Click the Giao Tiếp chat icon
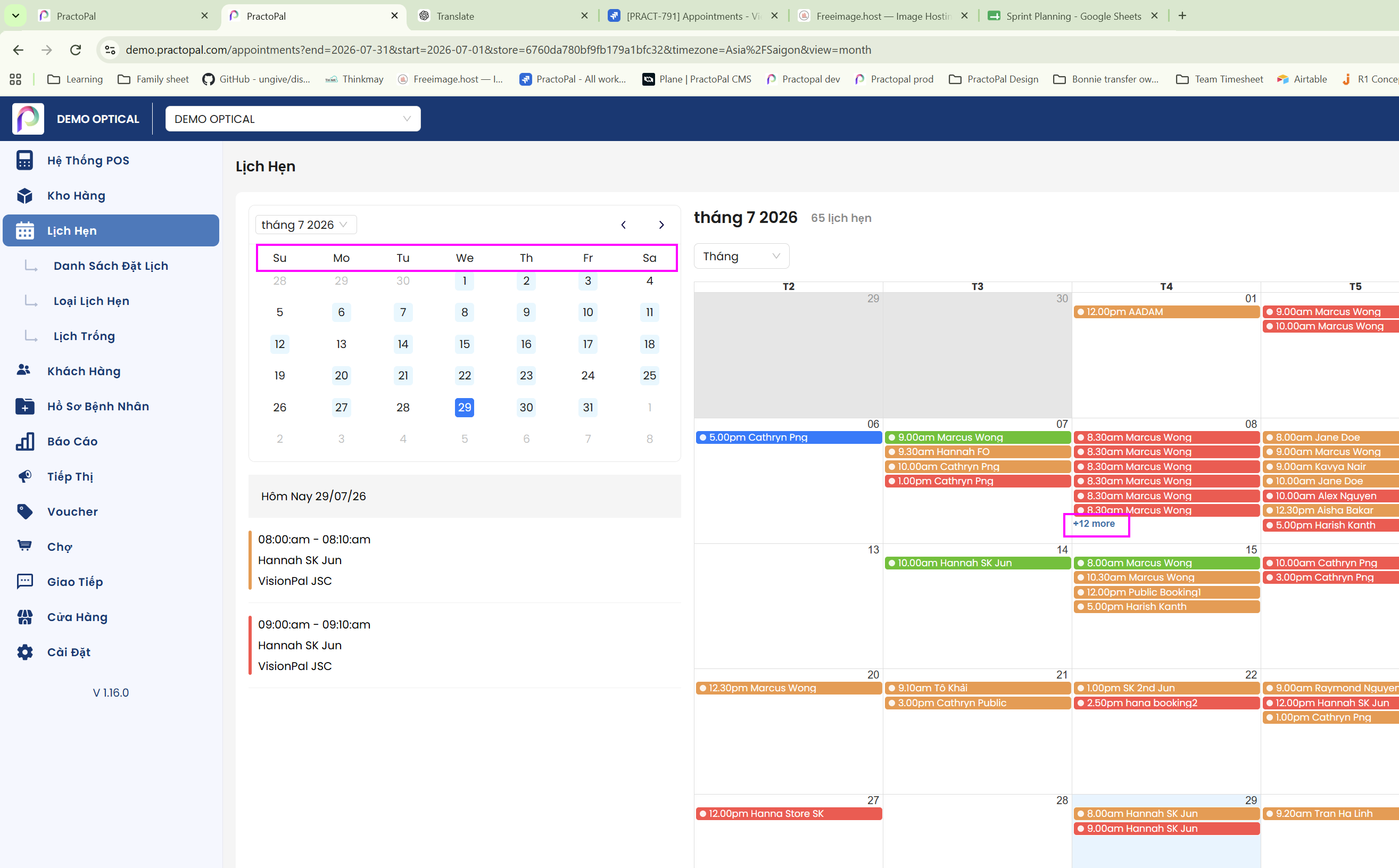This screenshot has height=868, width=1399. point(24,582)
